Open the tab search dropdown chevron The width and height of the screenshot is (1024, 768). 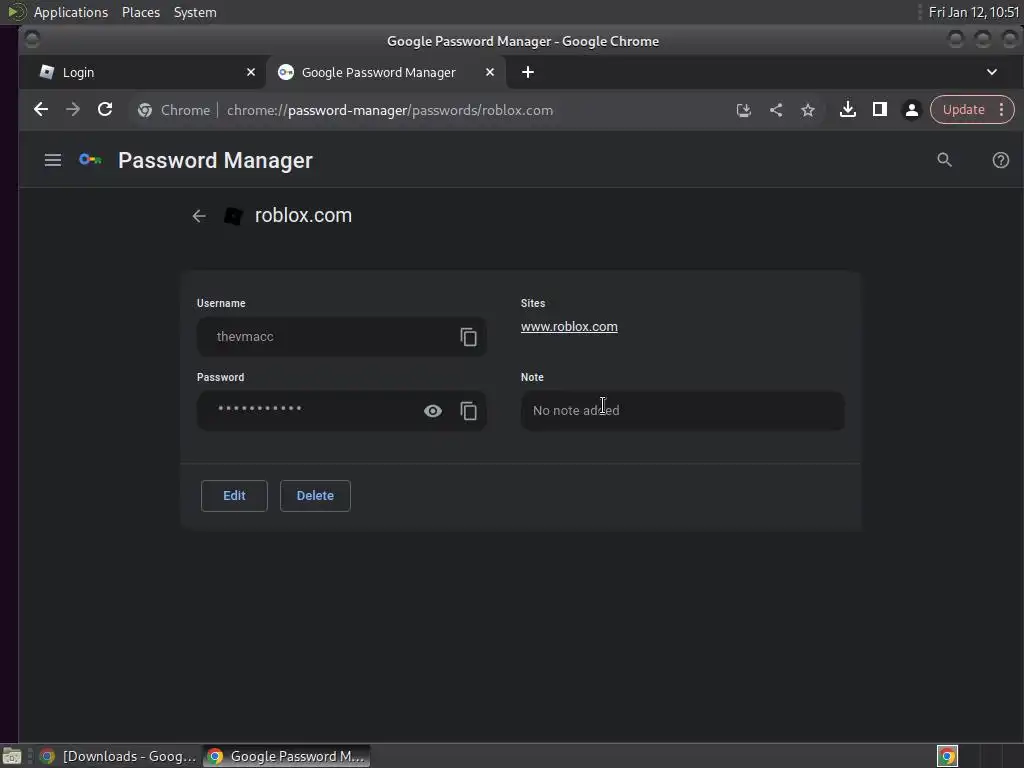(991, 72)
